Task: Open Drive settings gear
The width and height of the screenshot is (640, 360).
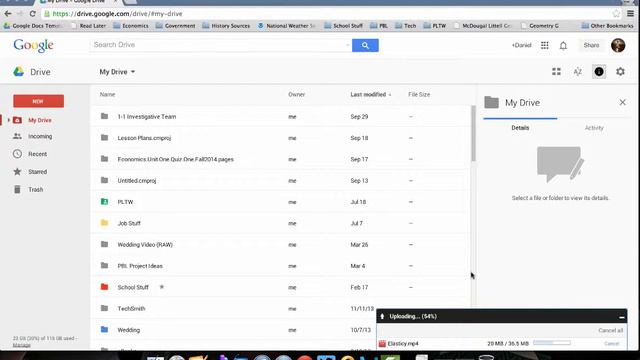Action: (620, 72)
